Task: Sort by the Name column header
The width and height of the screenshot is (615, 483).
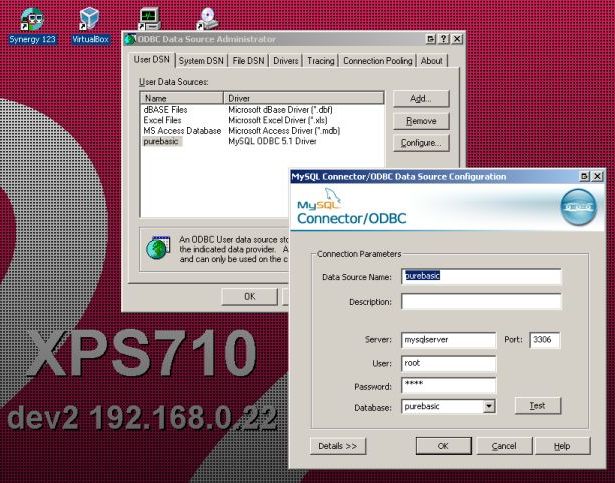Action: tap(182, 98)
